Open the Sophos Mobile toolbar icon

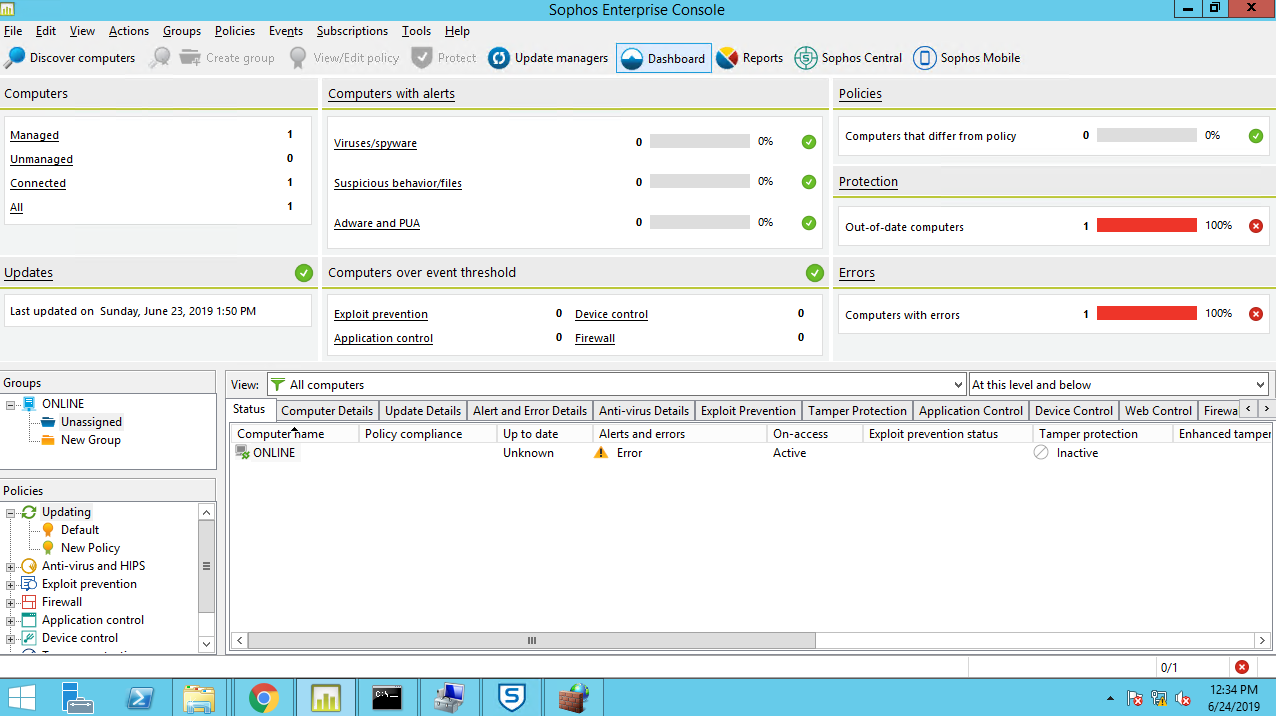925,58
